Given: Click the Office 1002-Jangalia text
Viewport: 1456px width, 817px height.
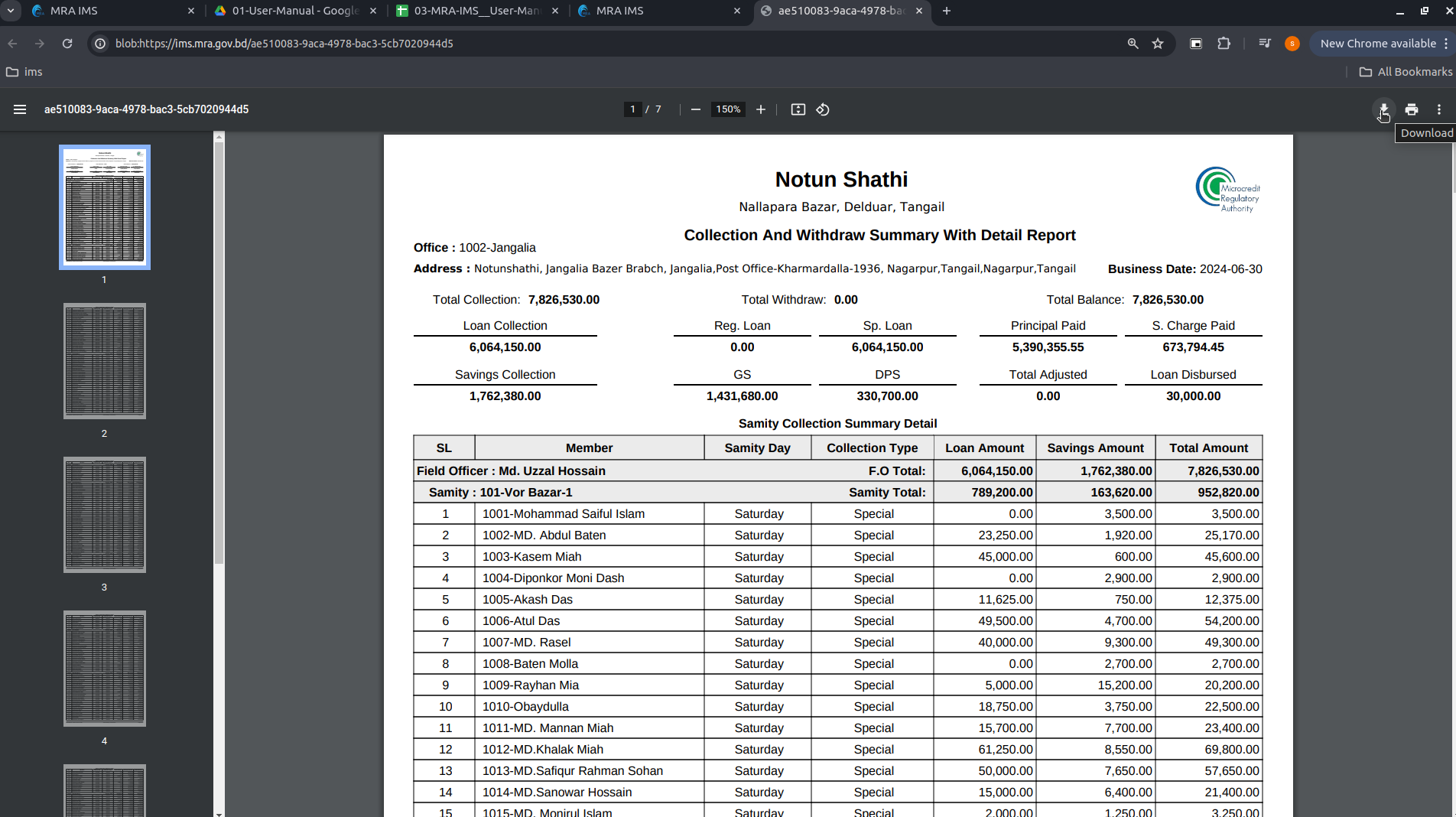Looking at the screenshot, I should [475, 248].
